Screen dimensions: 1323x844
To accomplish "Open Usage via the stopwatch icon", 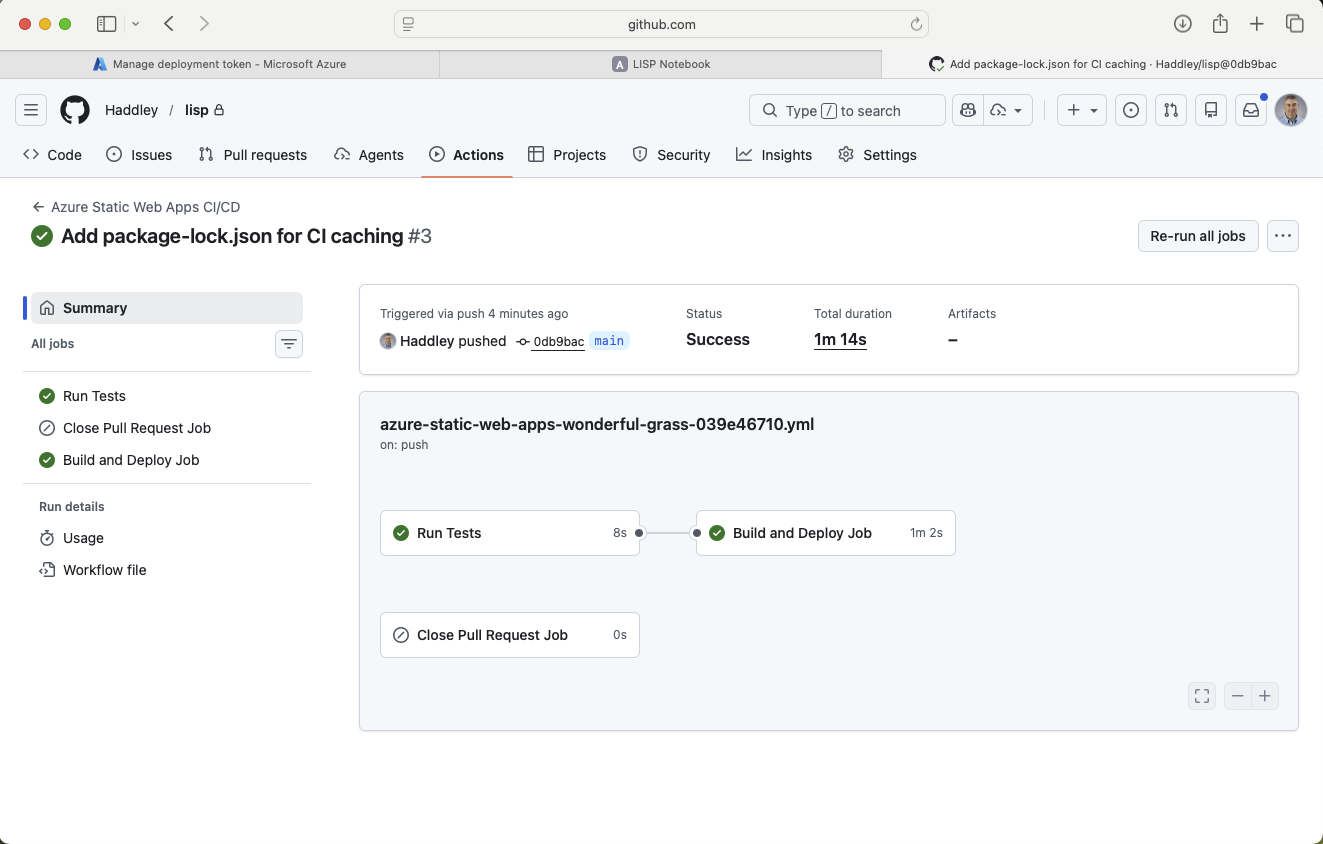I will coord(47,538).
